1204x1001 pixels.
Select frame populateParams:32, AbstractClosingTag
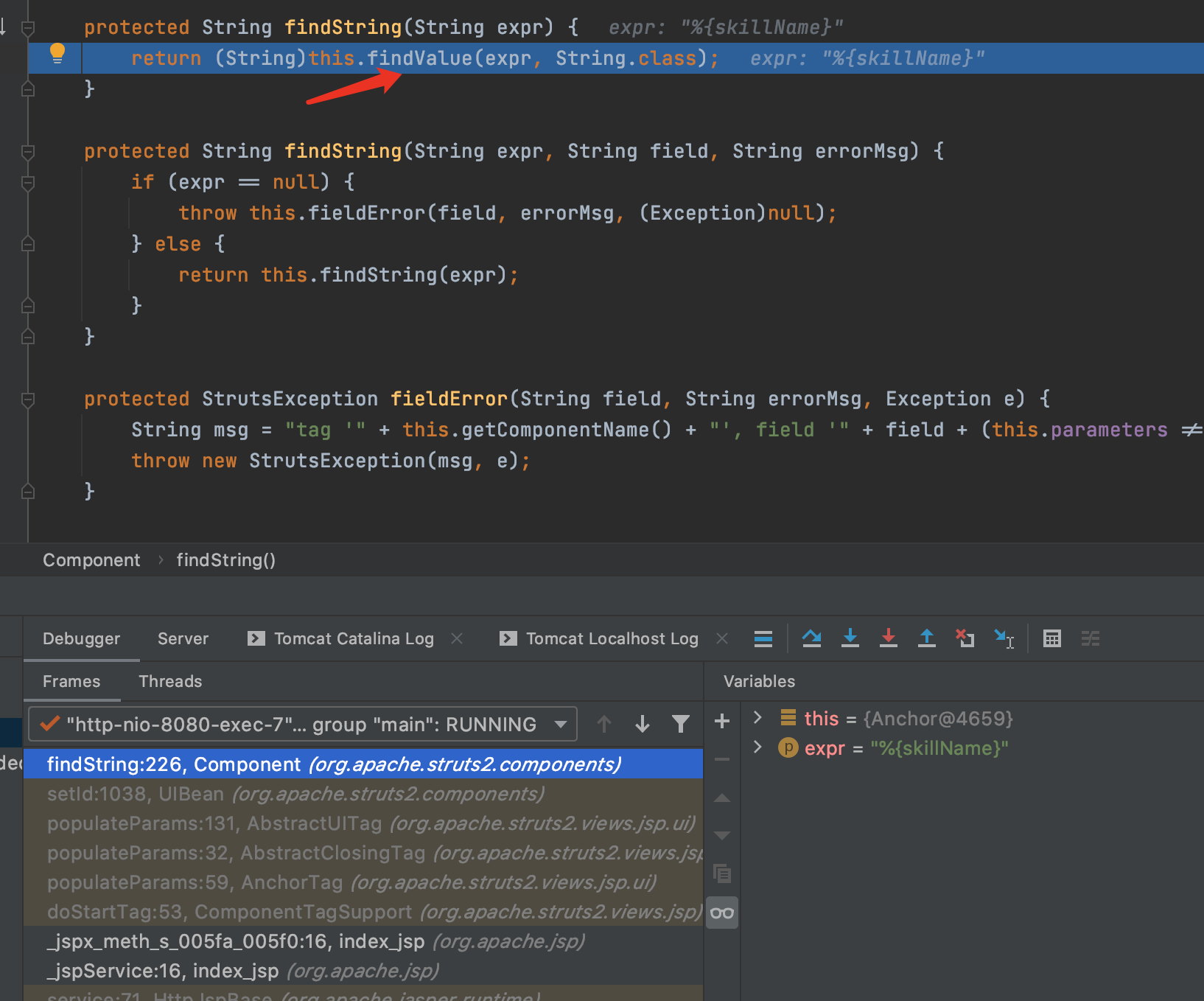point(363,853)
